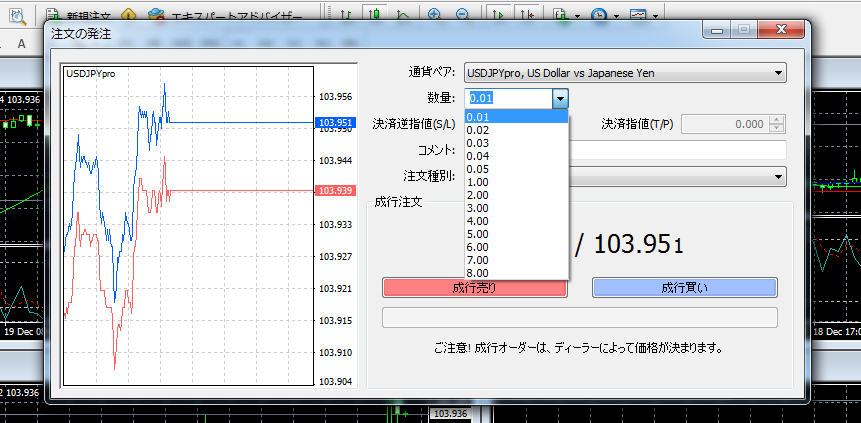The image size is (861, 423).
Task: Close the 注文の発注 order dialog
Action: tap(780, 30)
